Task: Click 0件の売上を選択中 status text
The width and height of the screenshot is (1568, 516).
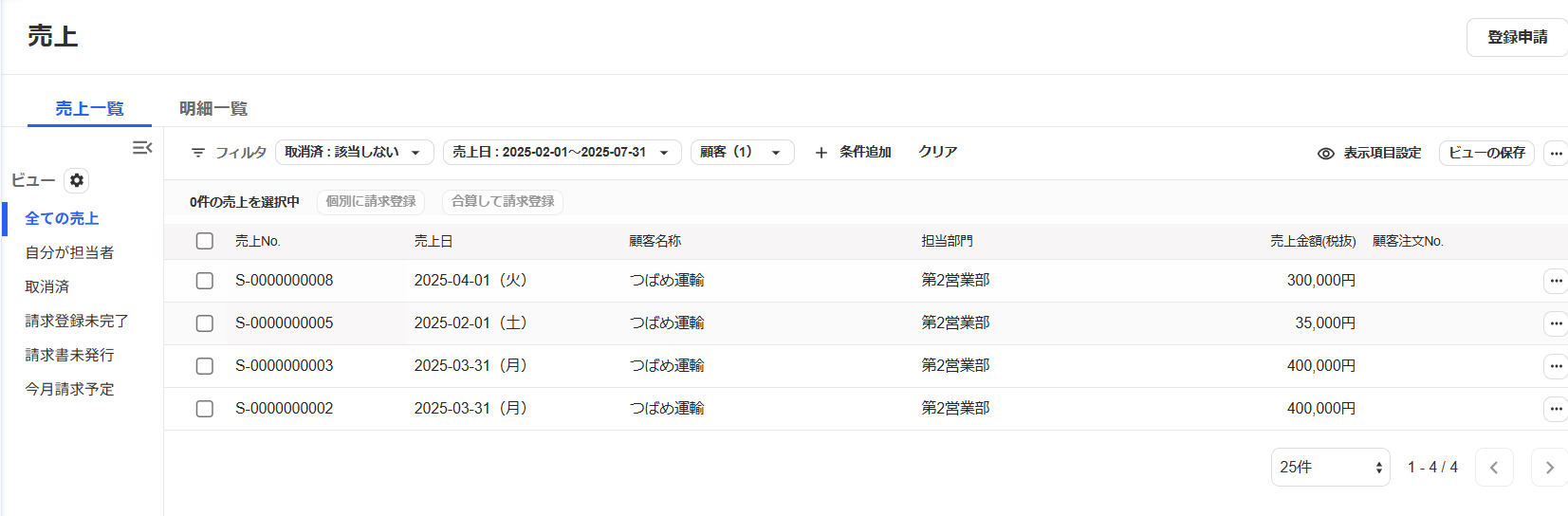Action: [x=245, y=202]
